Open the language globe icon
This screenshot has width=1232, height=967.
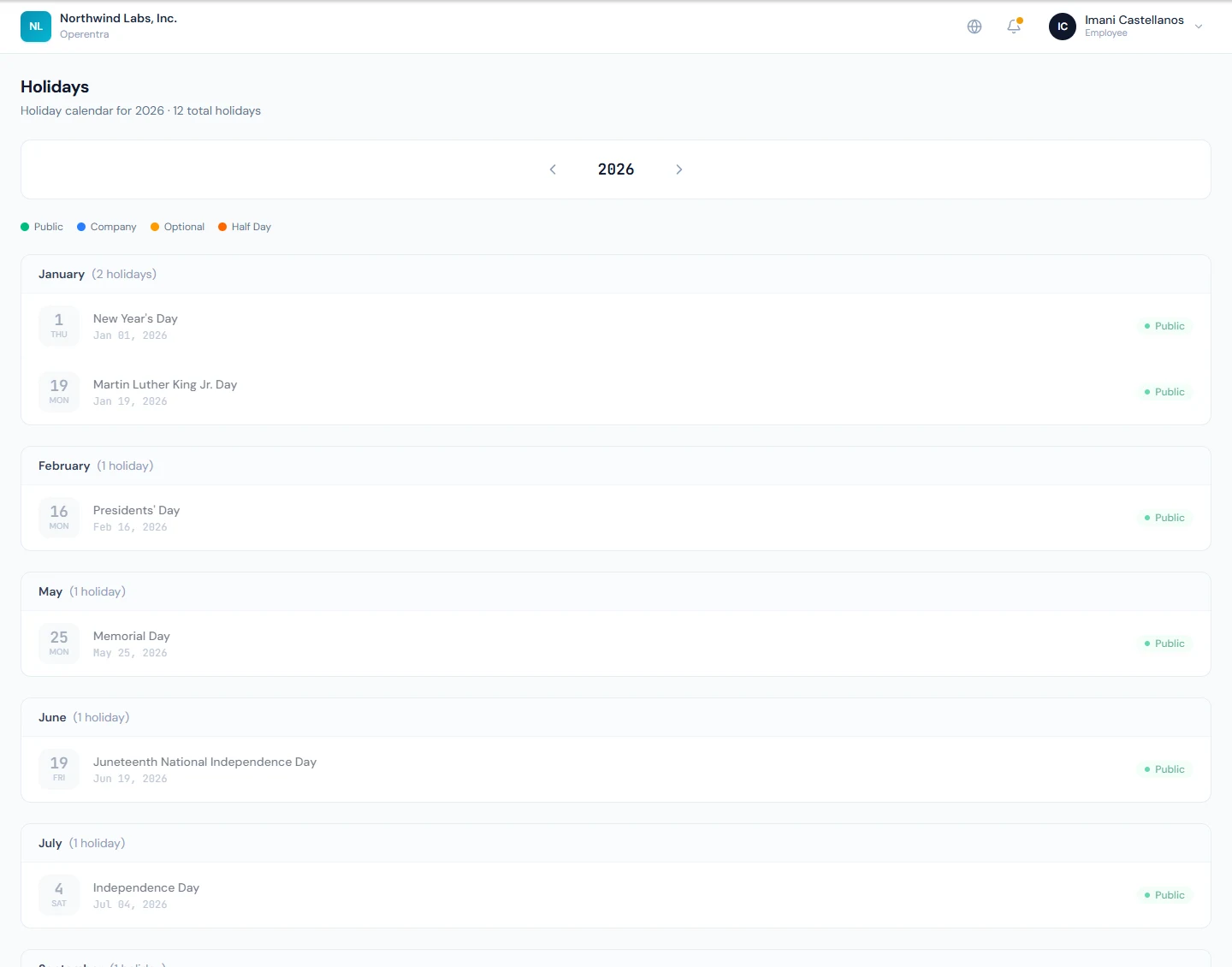tap(974, 27)
